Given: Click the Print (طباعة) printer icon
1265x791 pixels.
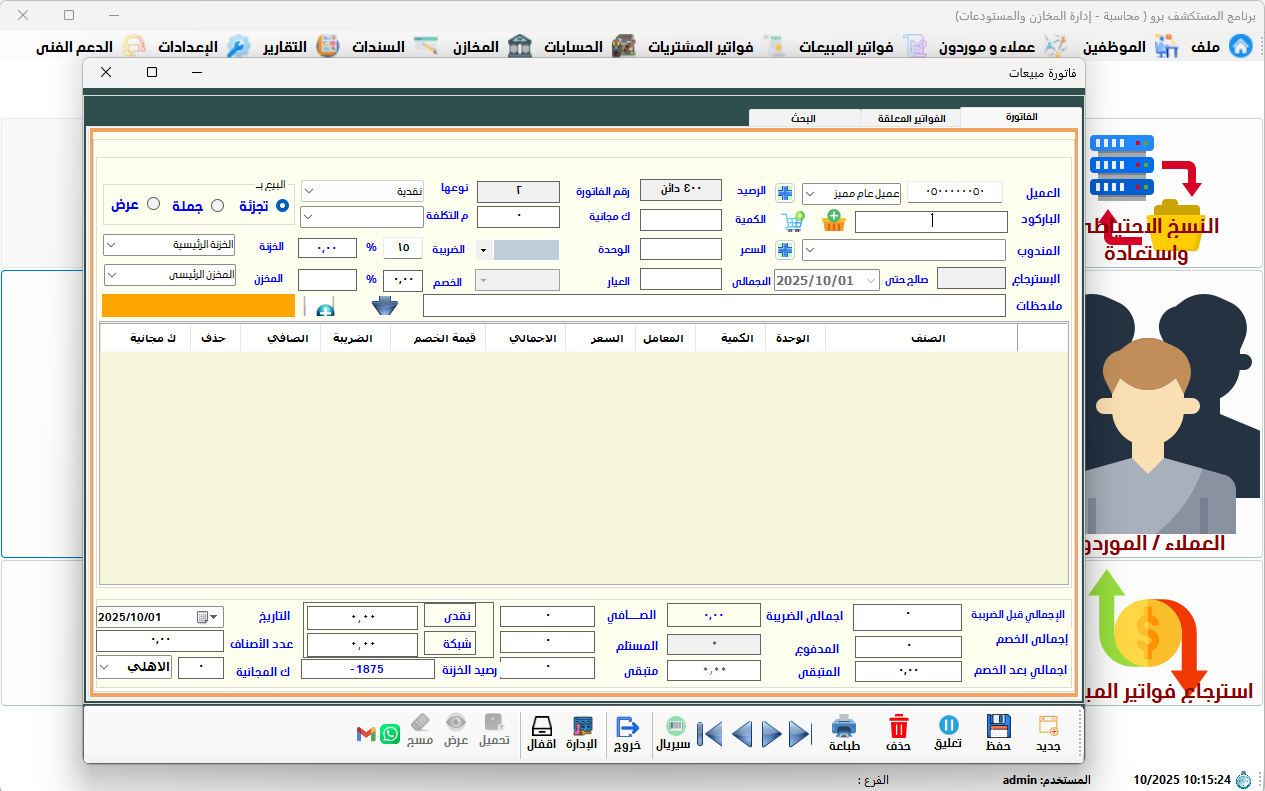Looking at the screenshot, I should coord(844,727).
